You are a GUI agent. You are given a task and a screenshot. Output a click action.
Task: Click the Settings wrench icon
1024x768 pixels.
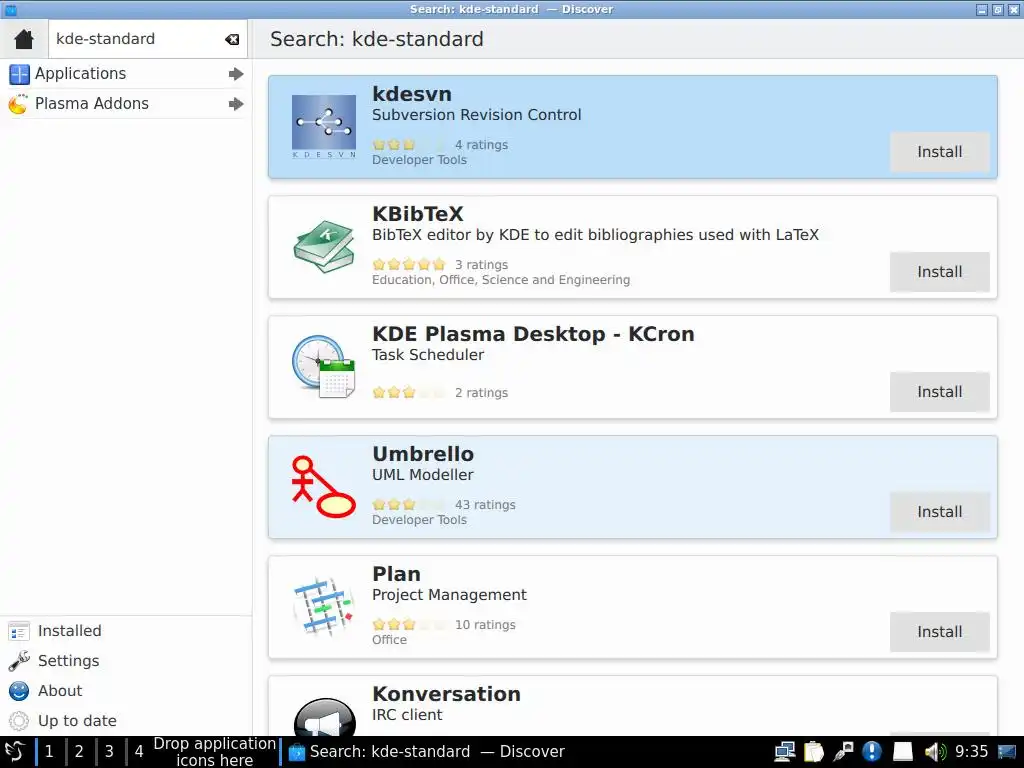coord(19,661)
